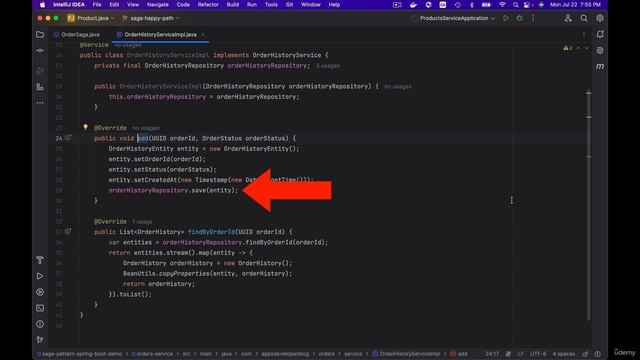The image size is (640, 360).
Task: Open the Commit tool window
Action: (x=40, y=51)
